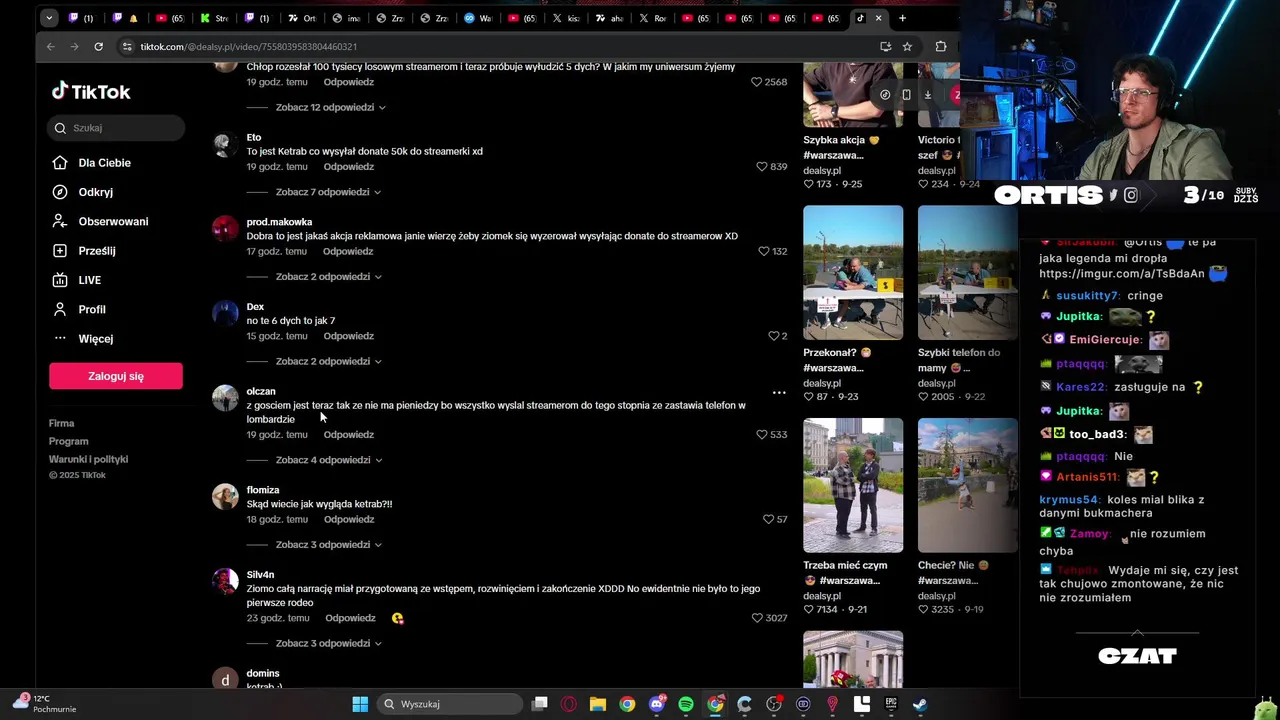Open Discord from the taskbar
Image resolution: width=1280 pixels, height=720 pixels.
click(657, 704)
